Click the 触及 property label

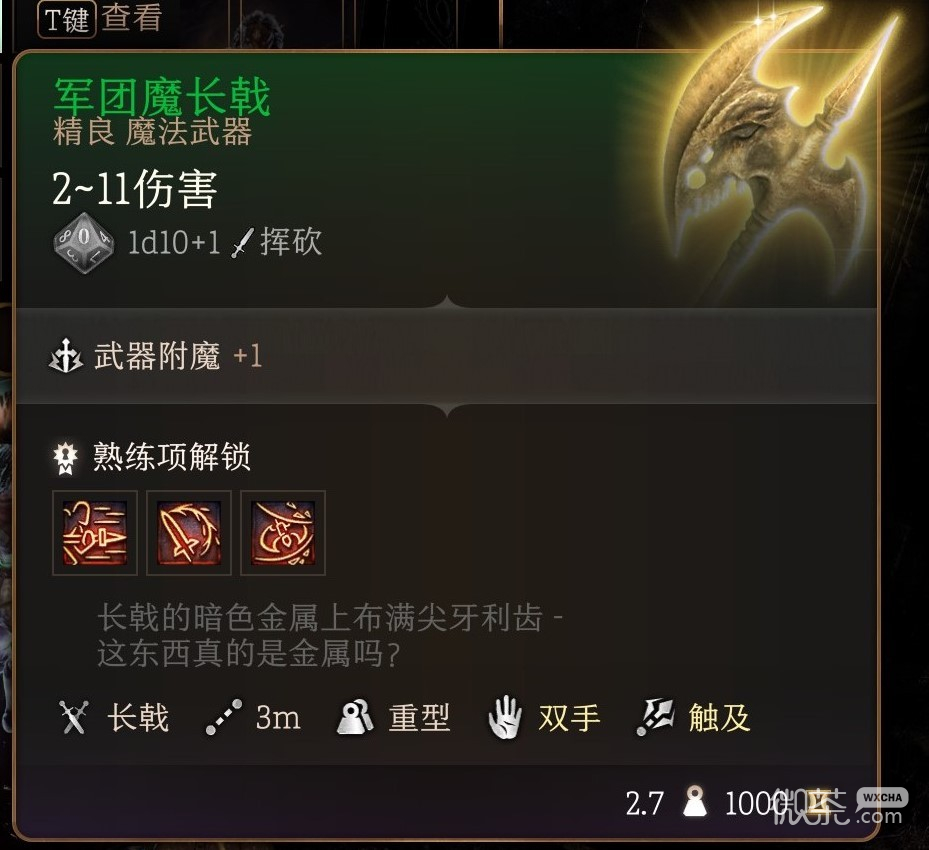(x=719, y=717)
